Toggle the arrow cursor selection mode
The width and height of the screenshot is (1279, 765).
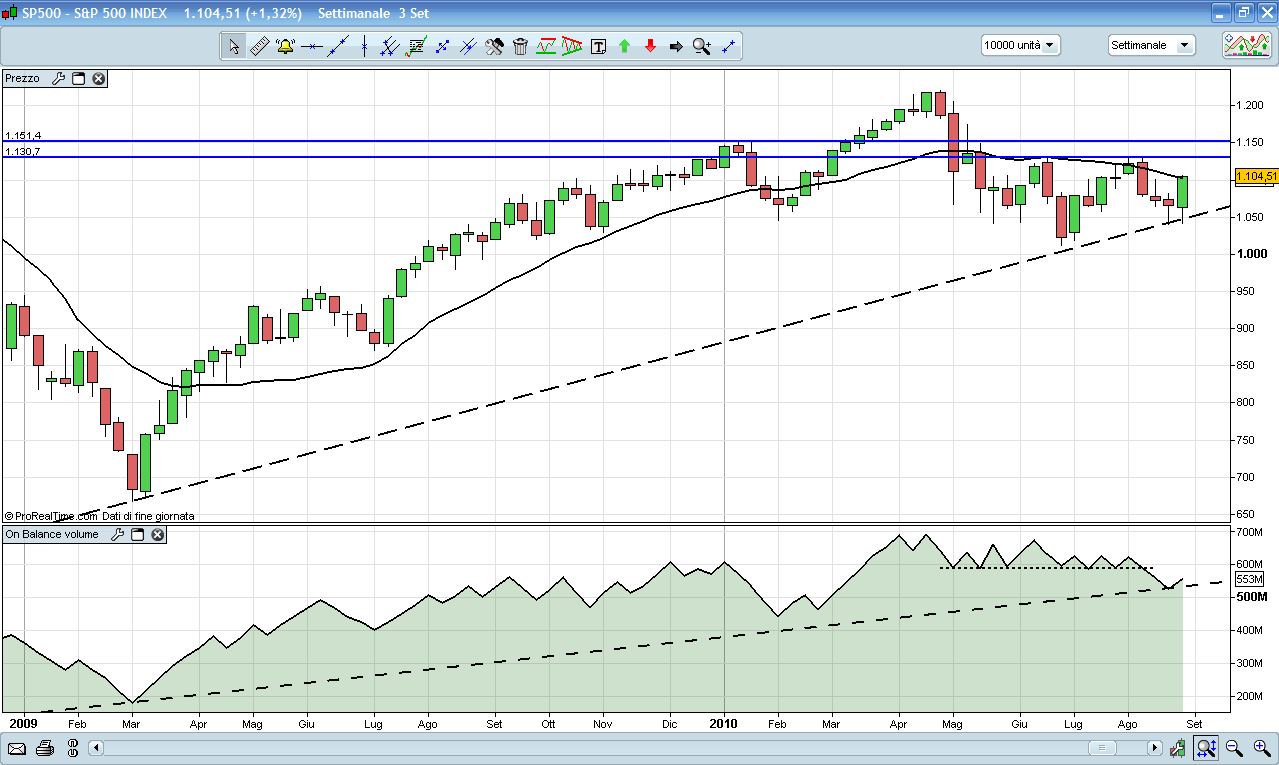(233, 46)
